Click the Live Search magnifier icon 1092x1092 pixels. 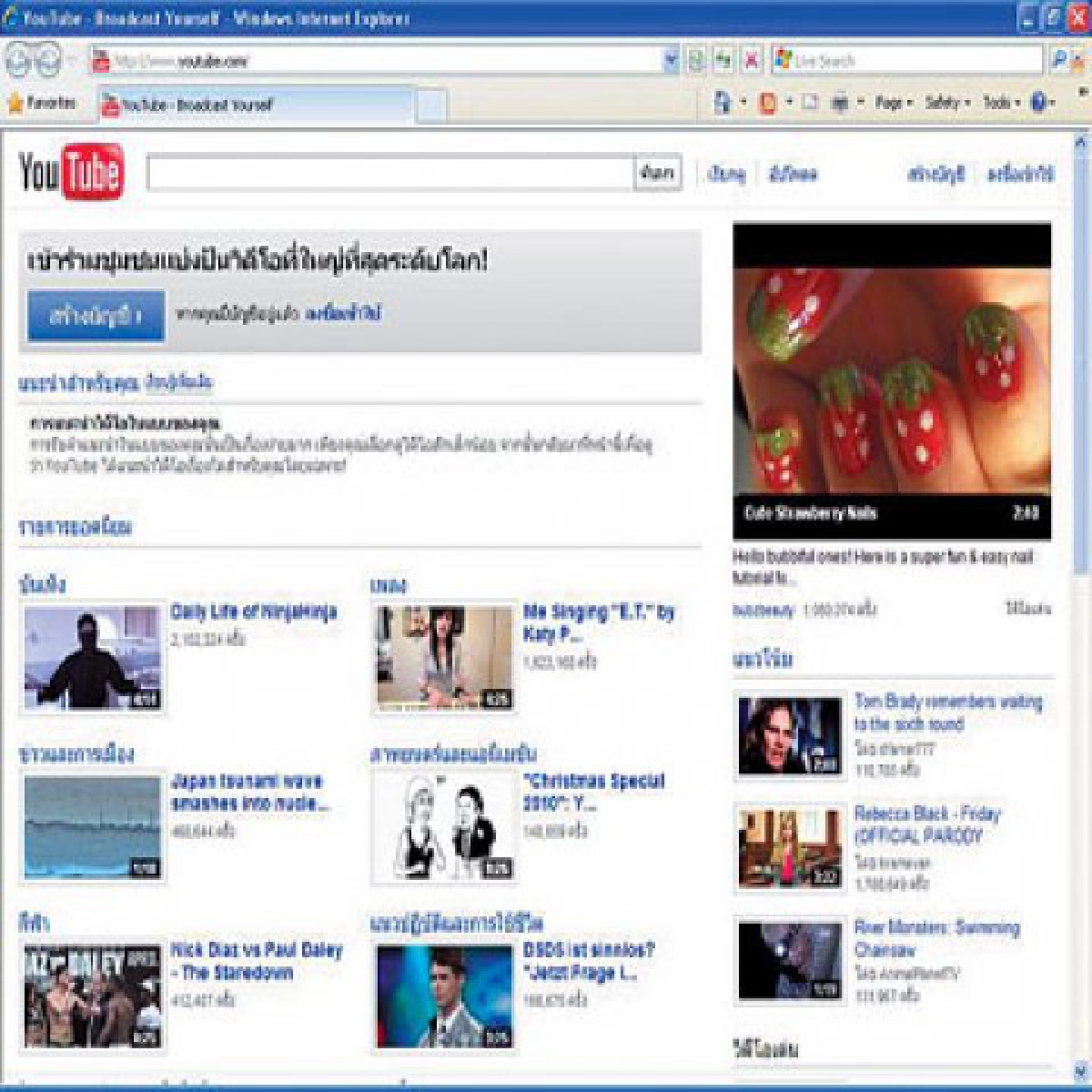pyautogui.click(x=1058, y=61)
